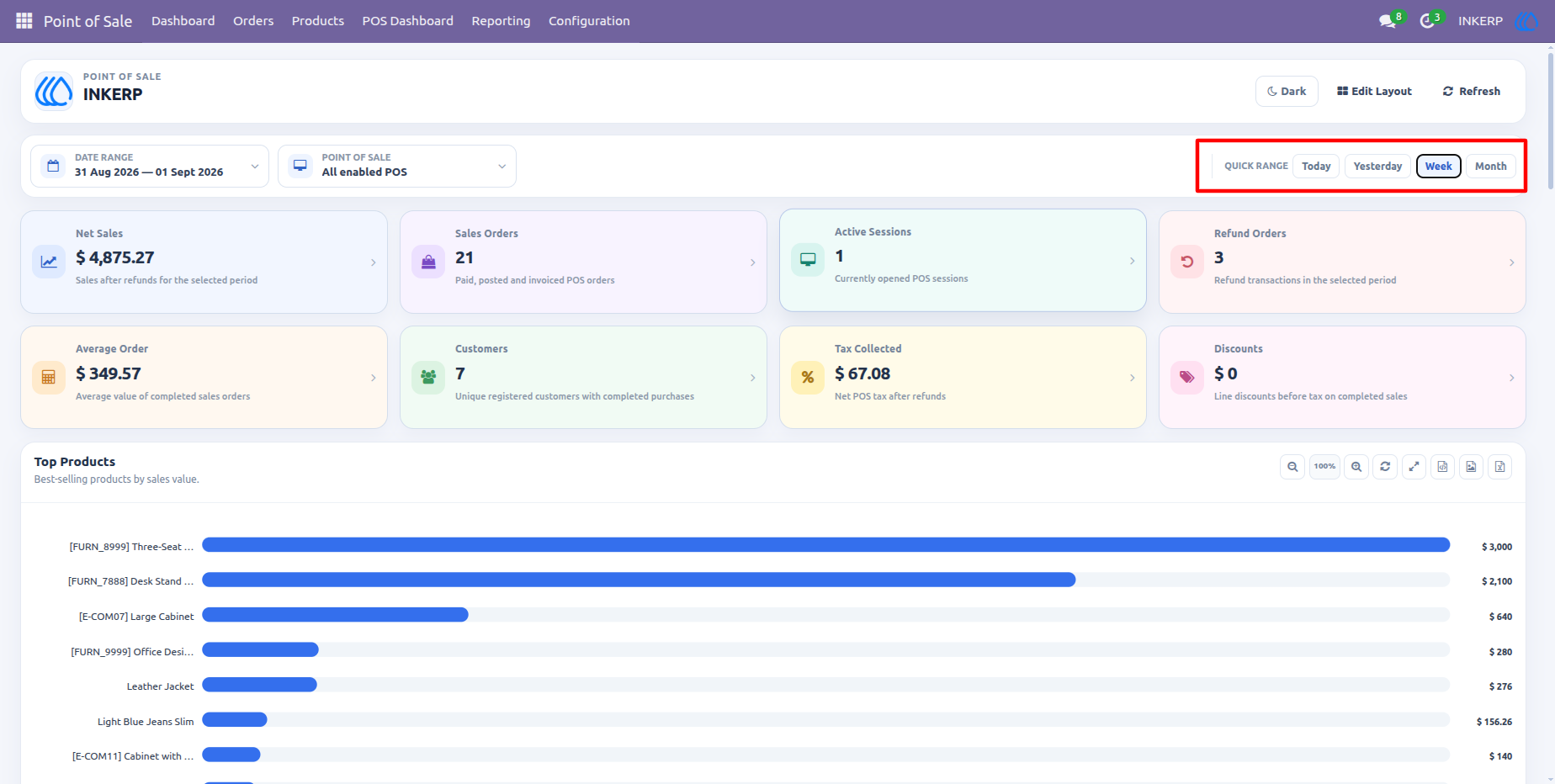This screenshot has width=1555, height=784.
Task: Reset the Top Products chart view
Action: tap(1385, 466)
